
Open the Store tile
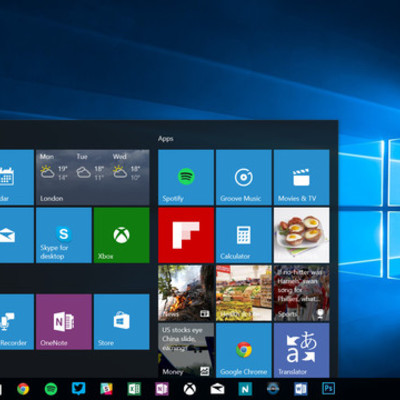[x=122, y=322]
